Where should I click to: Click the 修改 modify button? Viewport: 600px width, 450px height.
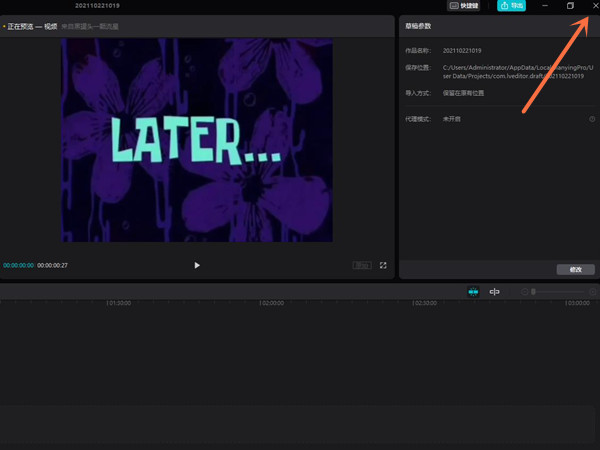click(575, 270)
